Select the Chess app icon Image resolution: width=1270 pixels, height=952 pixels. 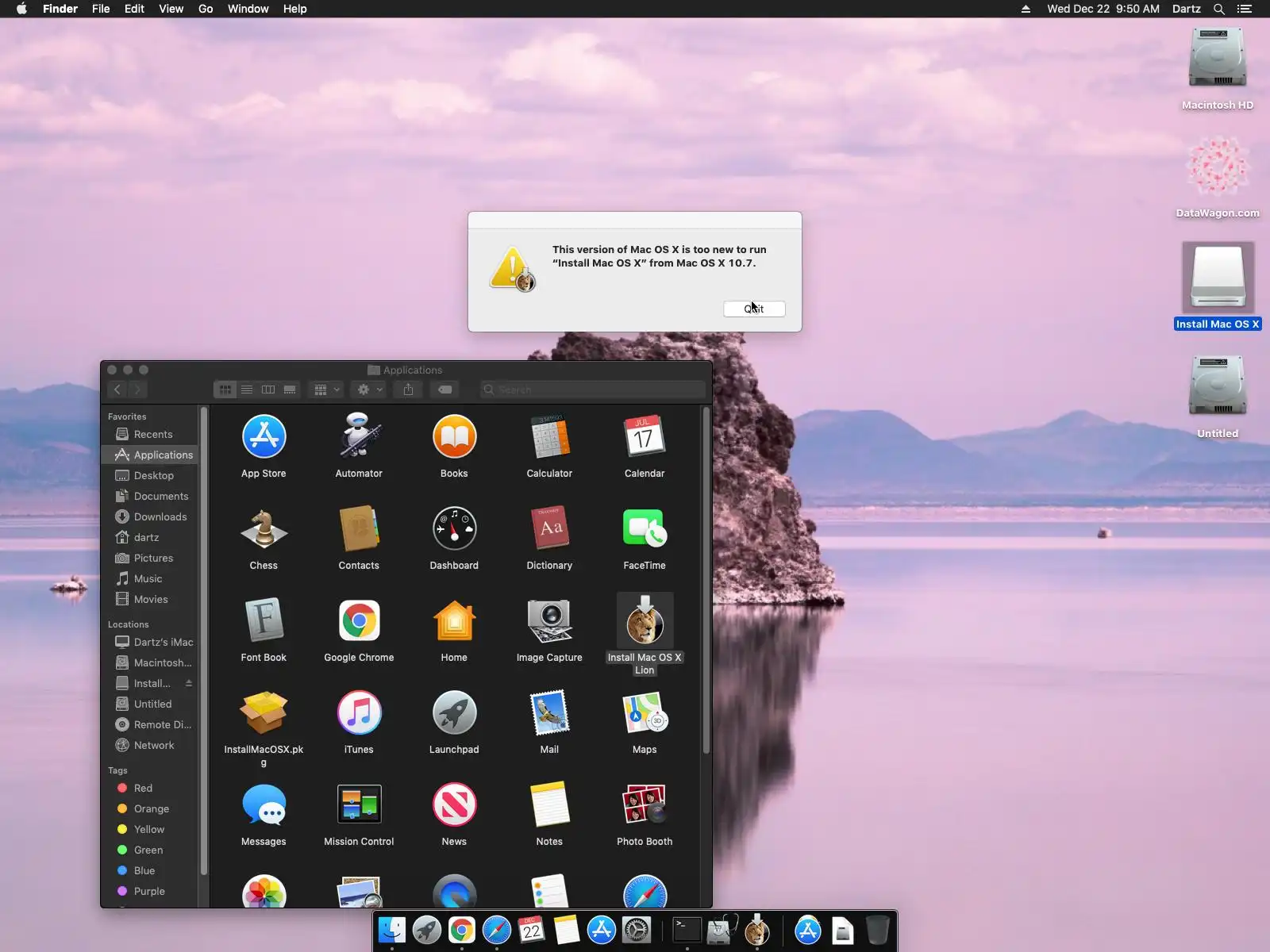[264, 528]
